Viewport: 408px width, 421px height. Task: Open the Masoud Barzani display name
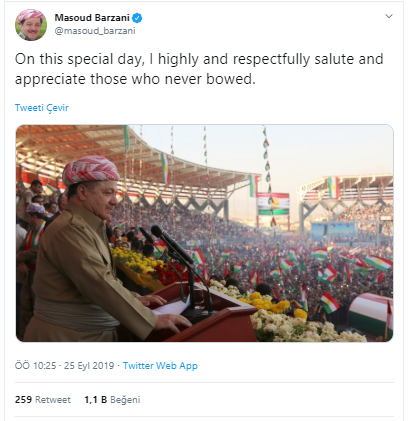pyautogui.click(x=92, y=18)
